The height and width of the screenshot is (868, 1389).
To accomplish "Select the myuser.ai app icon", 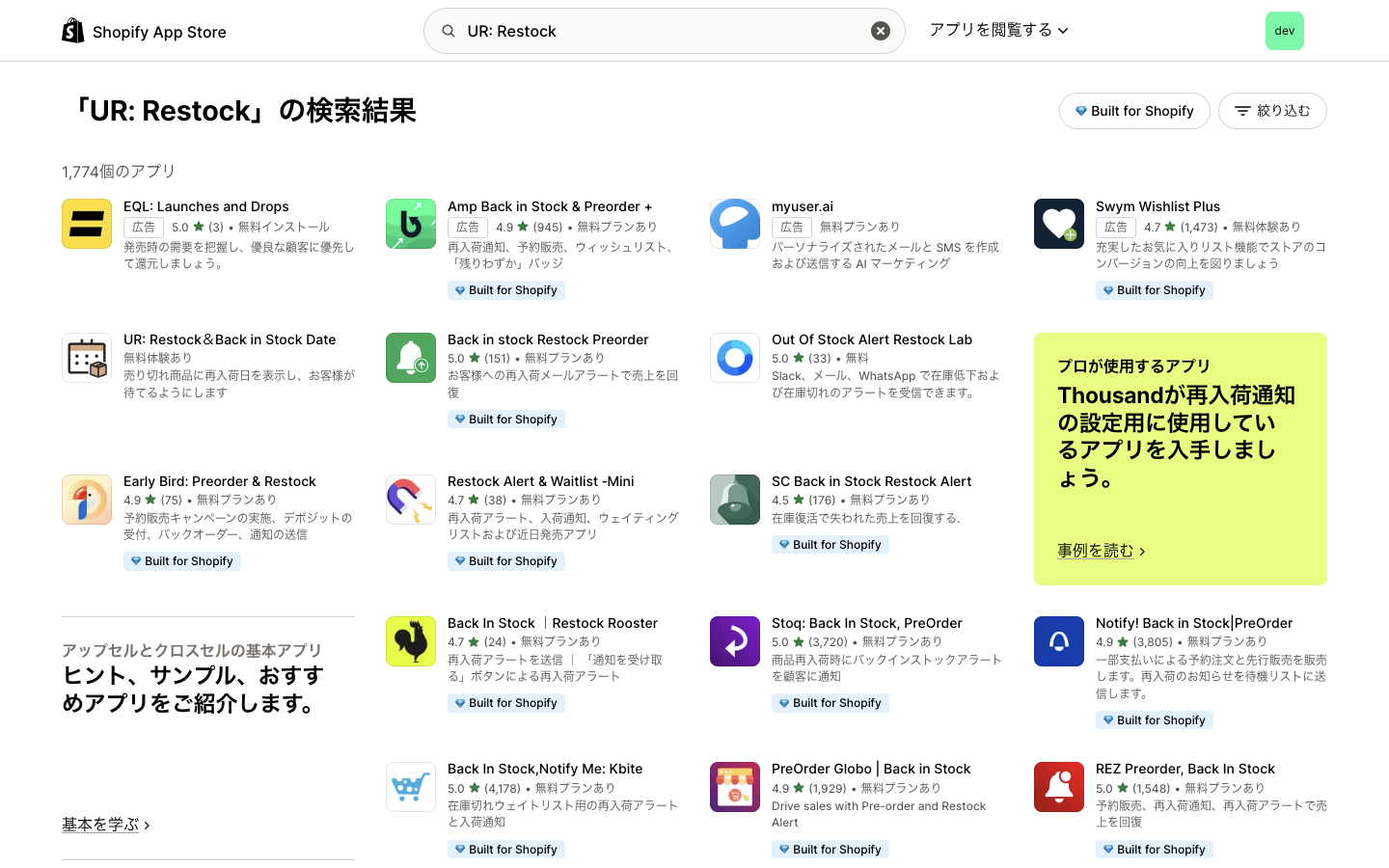I will point(735,224).
